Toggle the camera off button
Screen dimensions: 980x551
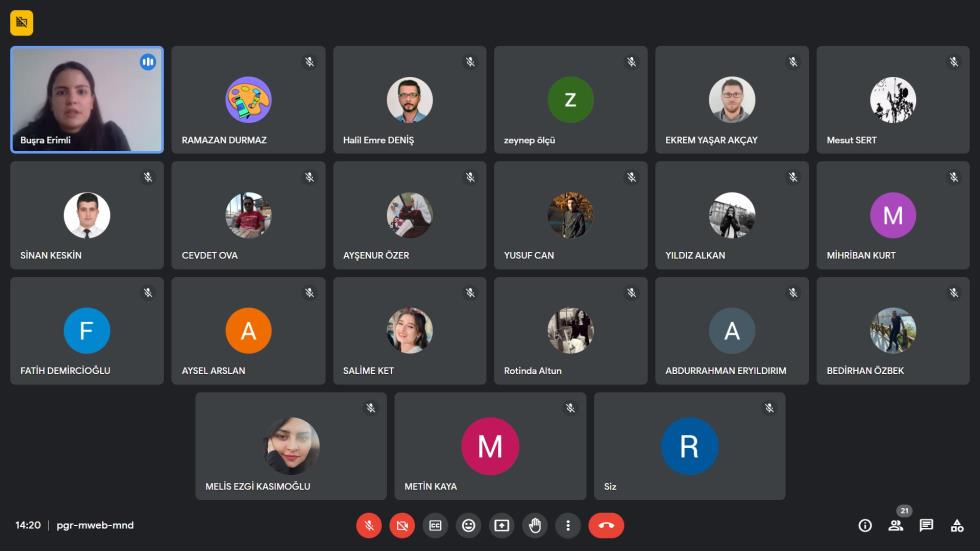click(402, 525)
